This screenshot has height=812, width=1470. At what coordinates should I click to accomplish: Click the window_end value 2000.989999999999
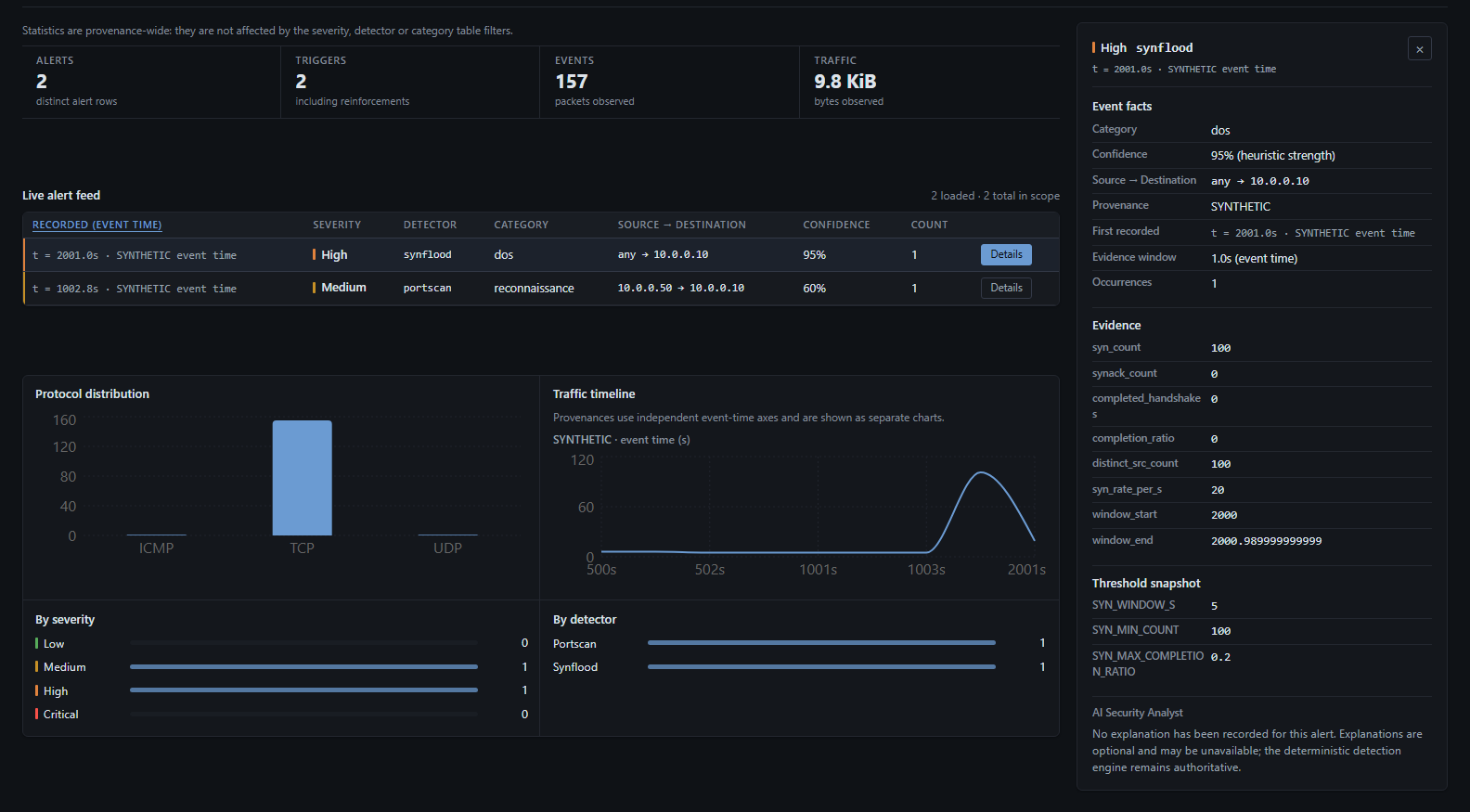coord(1266,541)
